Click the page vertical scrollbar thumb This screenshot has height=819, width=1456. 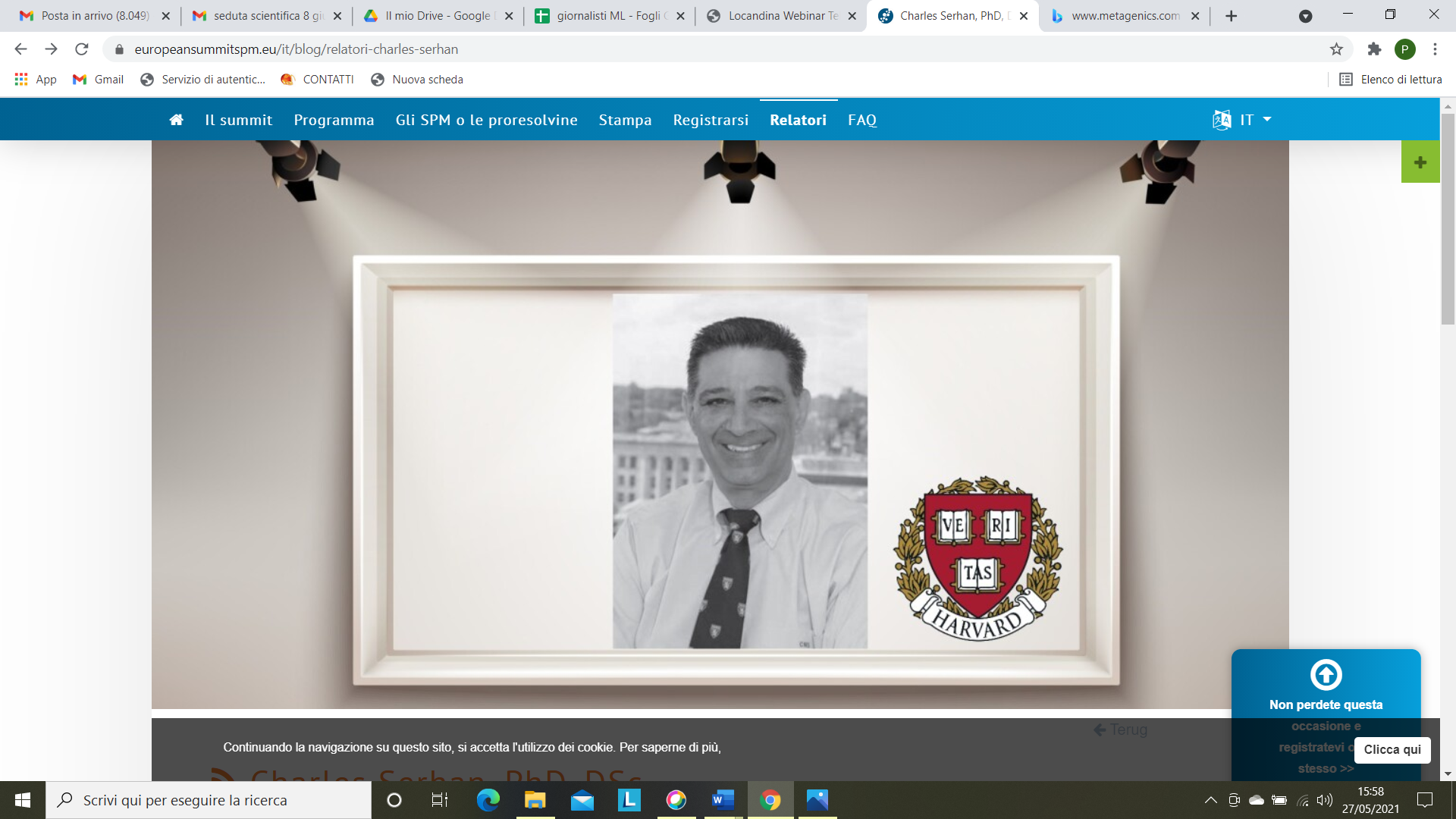[1448, 218]
